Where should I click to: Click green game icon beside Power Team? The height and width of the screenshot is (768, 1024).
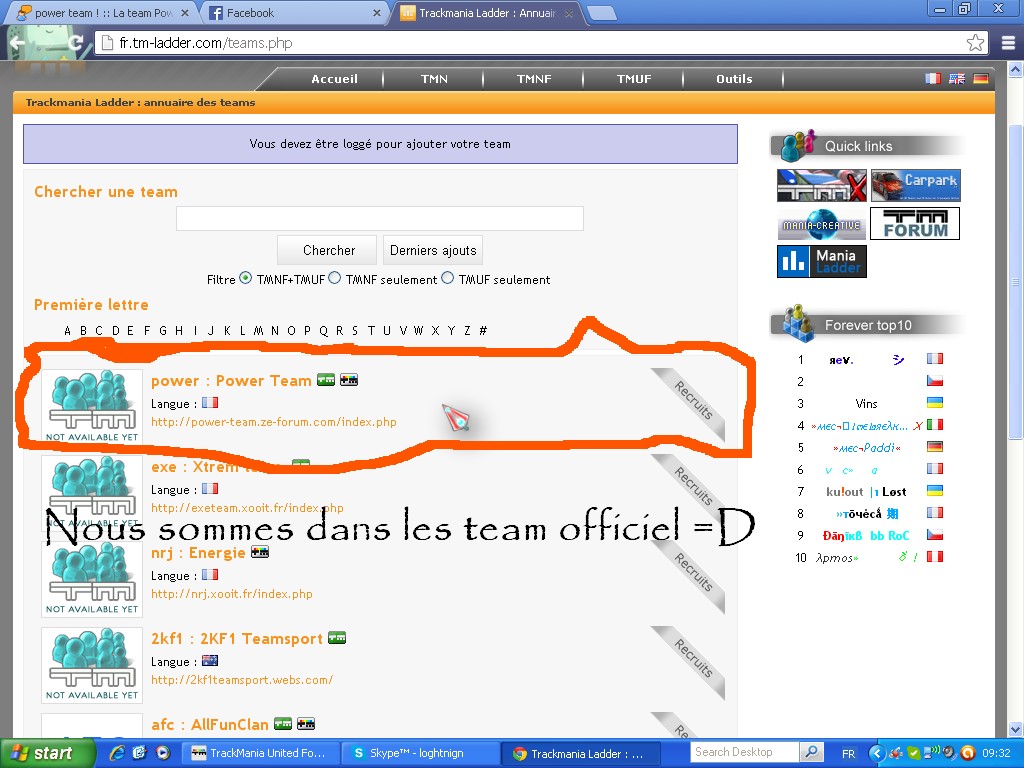(326, 380)
